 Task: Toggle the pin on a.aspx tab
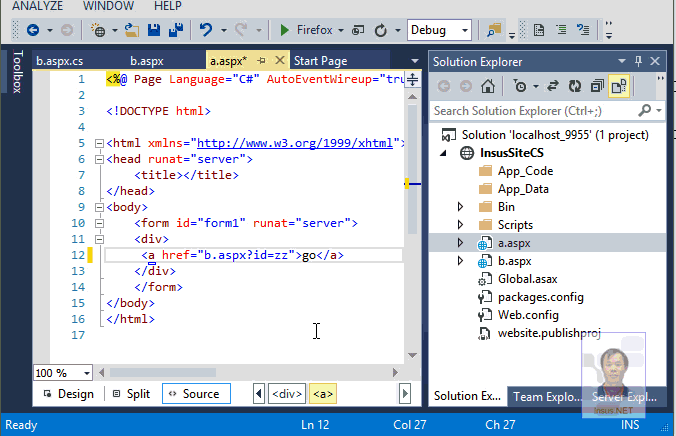pos(262,61)
